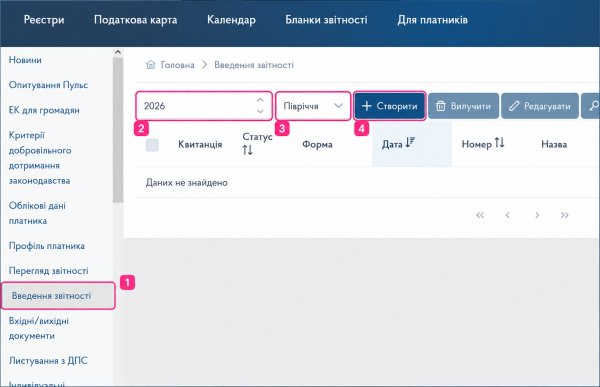
Task: Decrease the year with down arrow
Action: [x=260, y=111]
